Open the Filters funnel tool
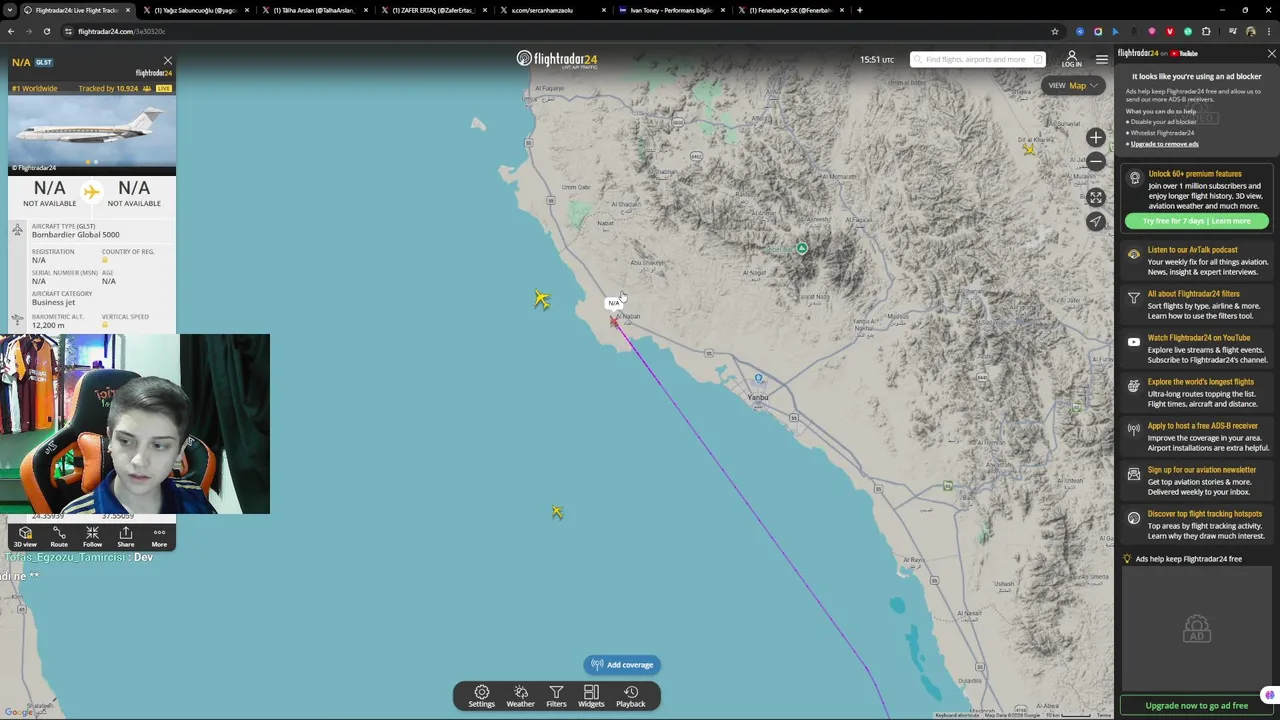1280x720 pixels. tap(556, 696)
